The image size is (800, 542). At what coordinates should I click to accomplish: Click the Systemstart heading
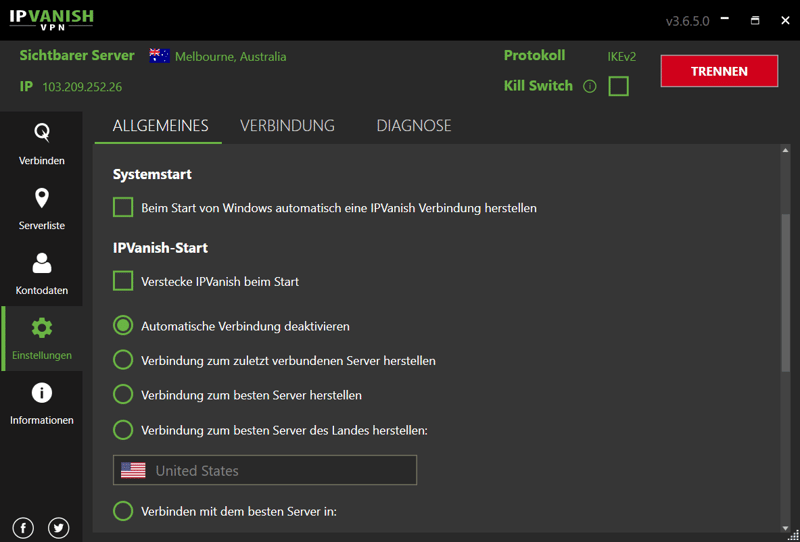pos(152,175)
